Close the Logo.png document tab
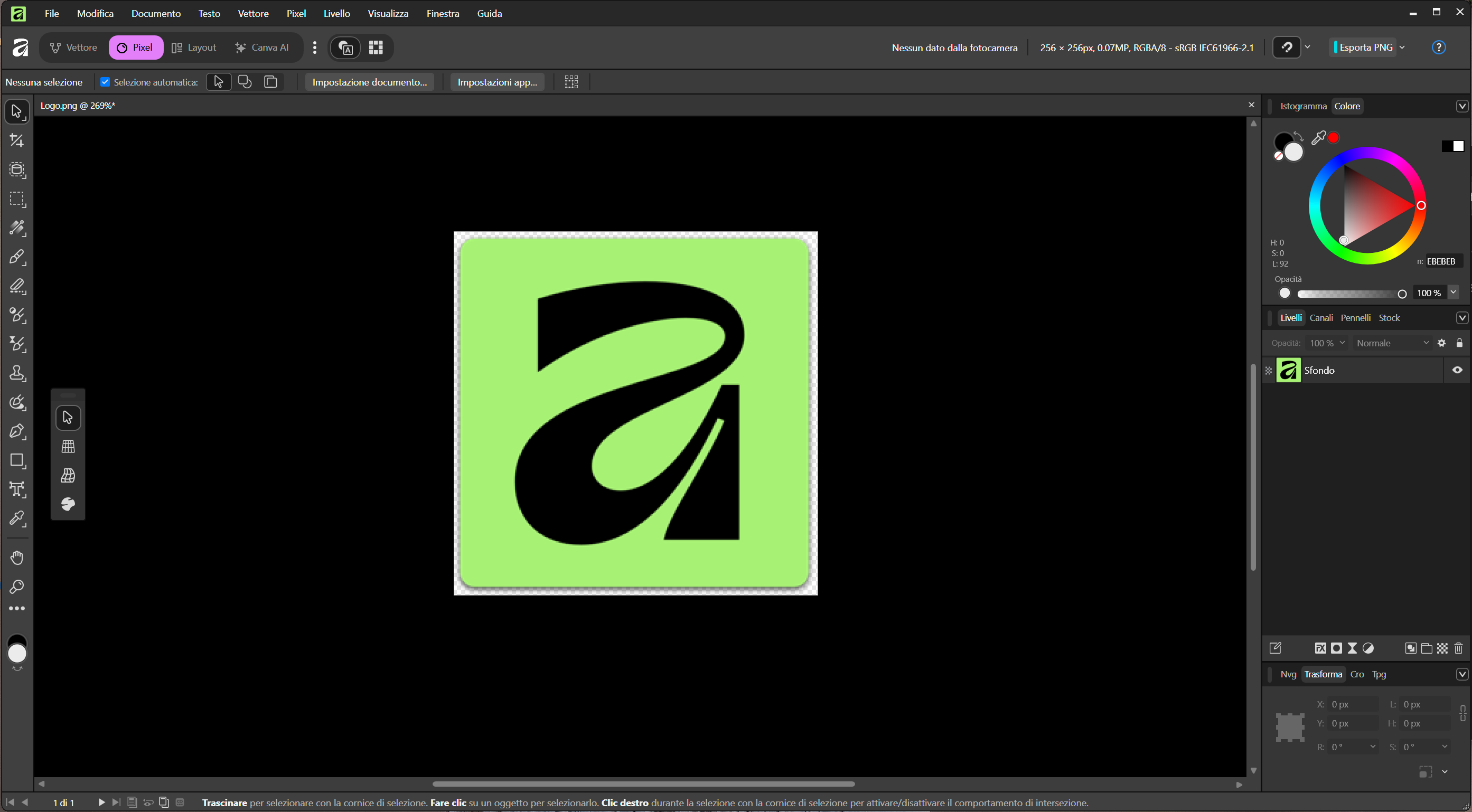The width and height of the screenshot is (1472, 812). [x=1251, y=105]
